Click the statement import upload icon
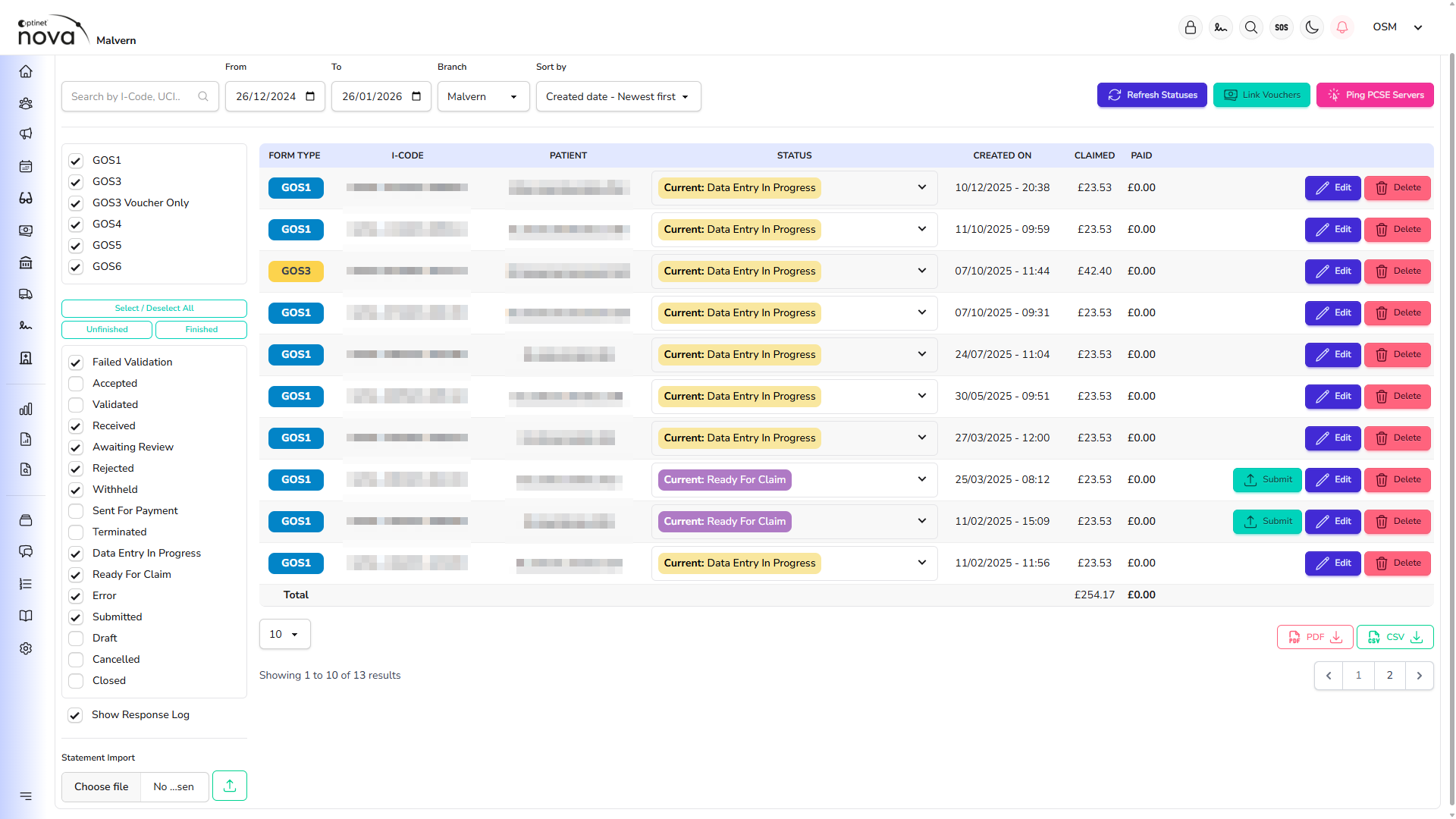The image size is (1456, 819). pyautogui.click(x=230, y=786)
